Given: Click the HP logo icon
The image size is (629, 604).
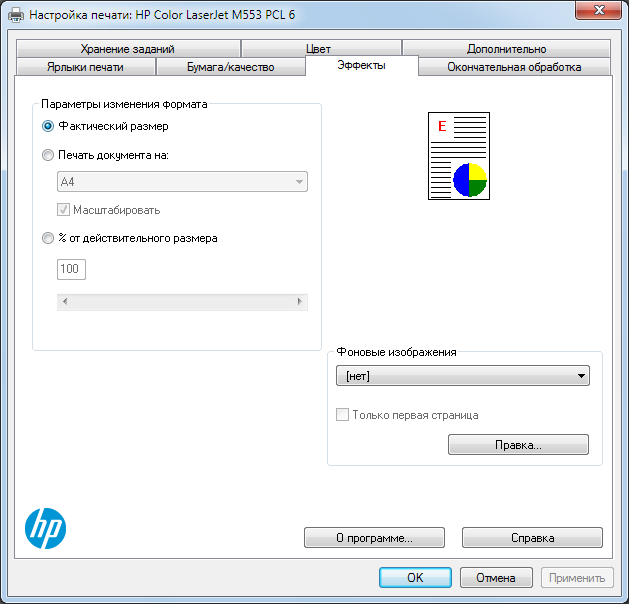Looking at the screenshot, I should pos(44,527).
